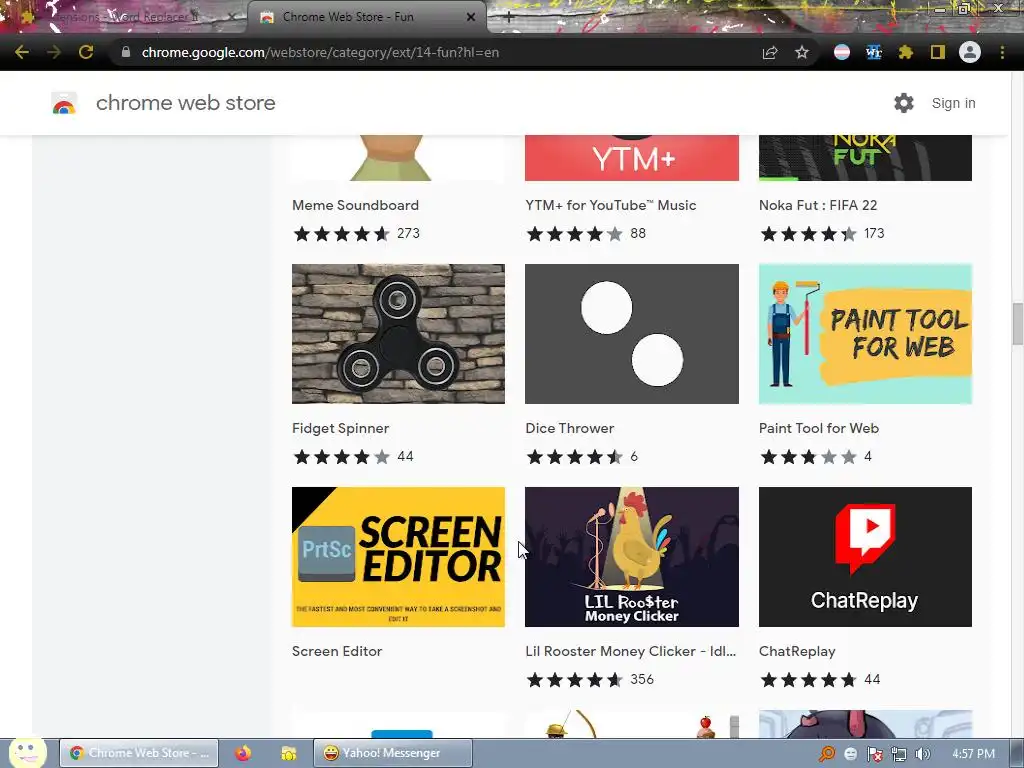The image size is (1024, 768).
Task: Open the Start menu smiley button
Action: (x=27, y=752)
